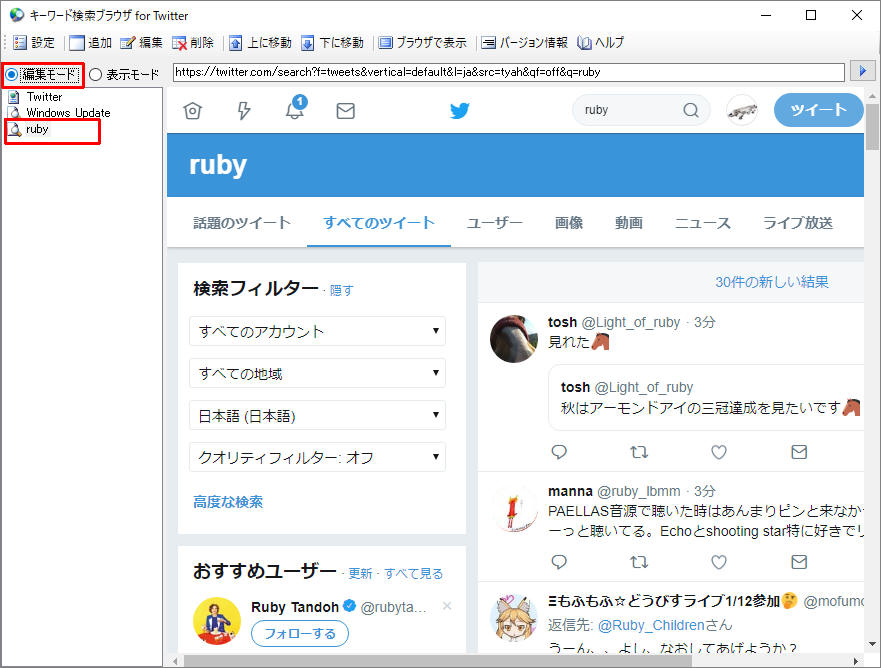Select the 表示モード radio button
Viewport: 881px width, 668px height.
coord(124,74)
